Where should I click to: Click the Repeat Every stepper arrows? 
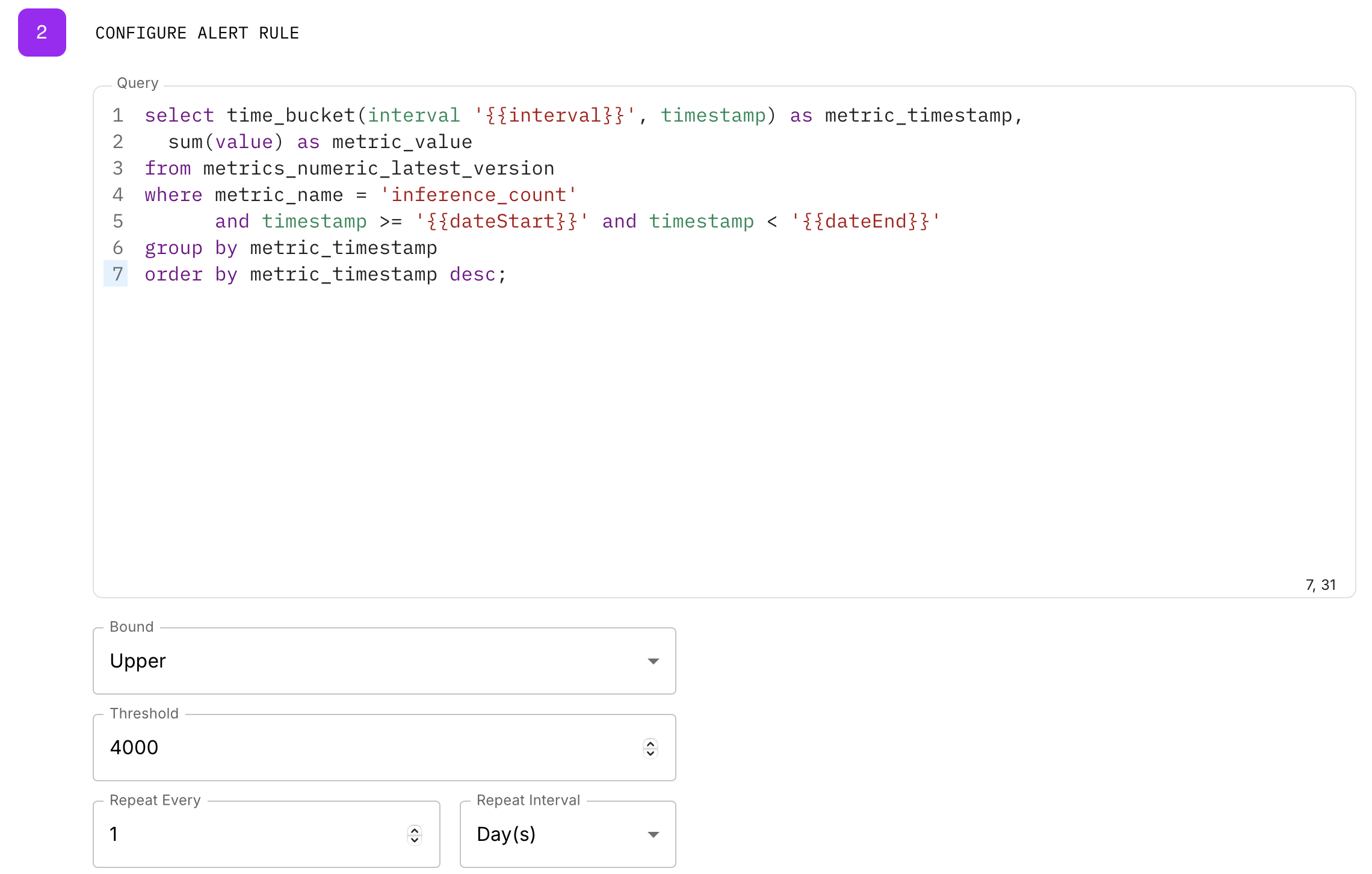coord(414,834)
